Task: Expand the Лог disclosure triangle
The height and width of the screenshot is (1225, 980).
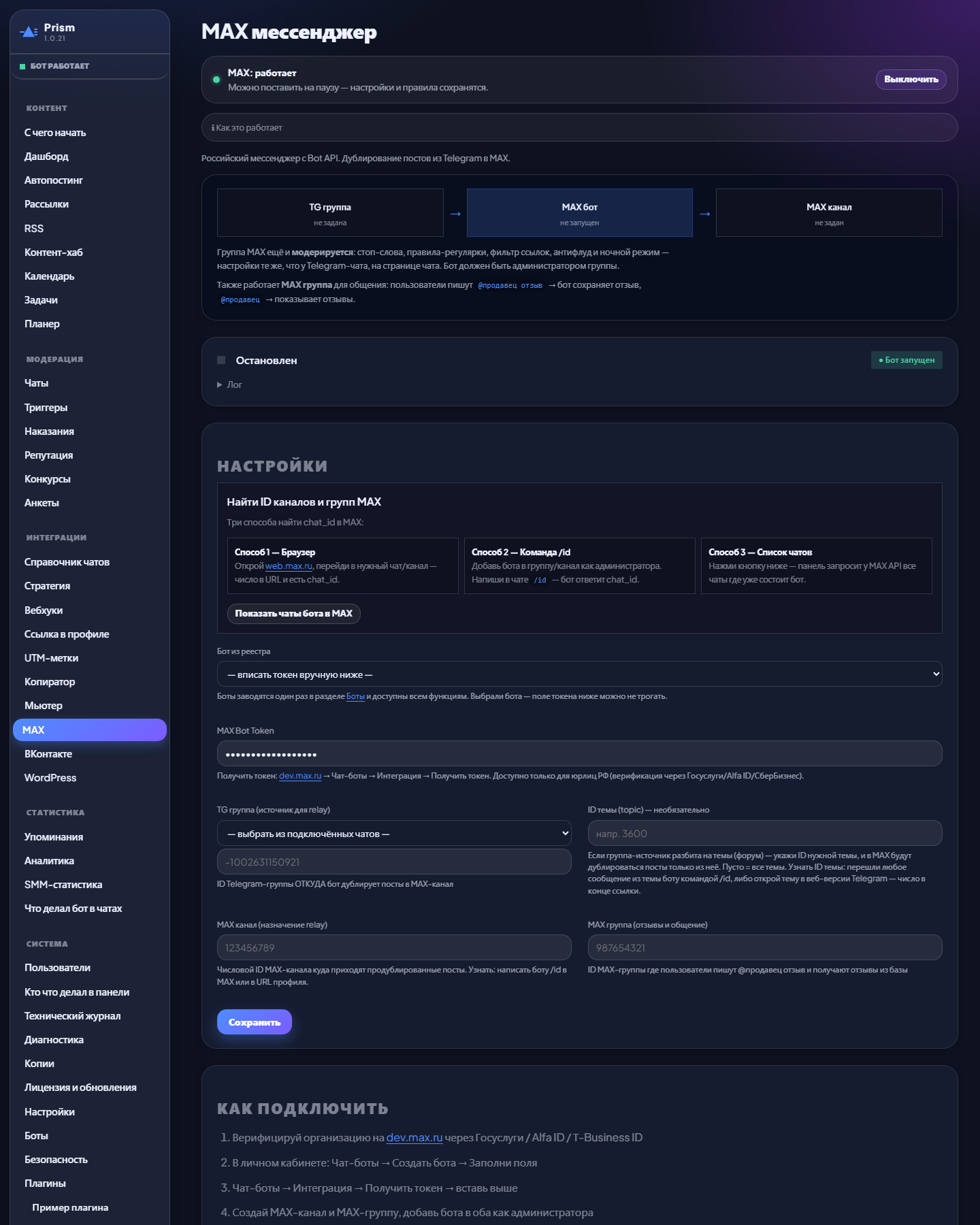Action: (220, 385)
